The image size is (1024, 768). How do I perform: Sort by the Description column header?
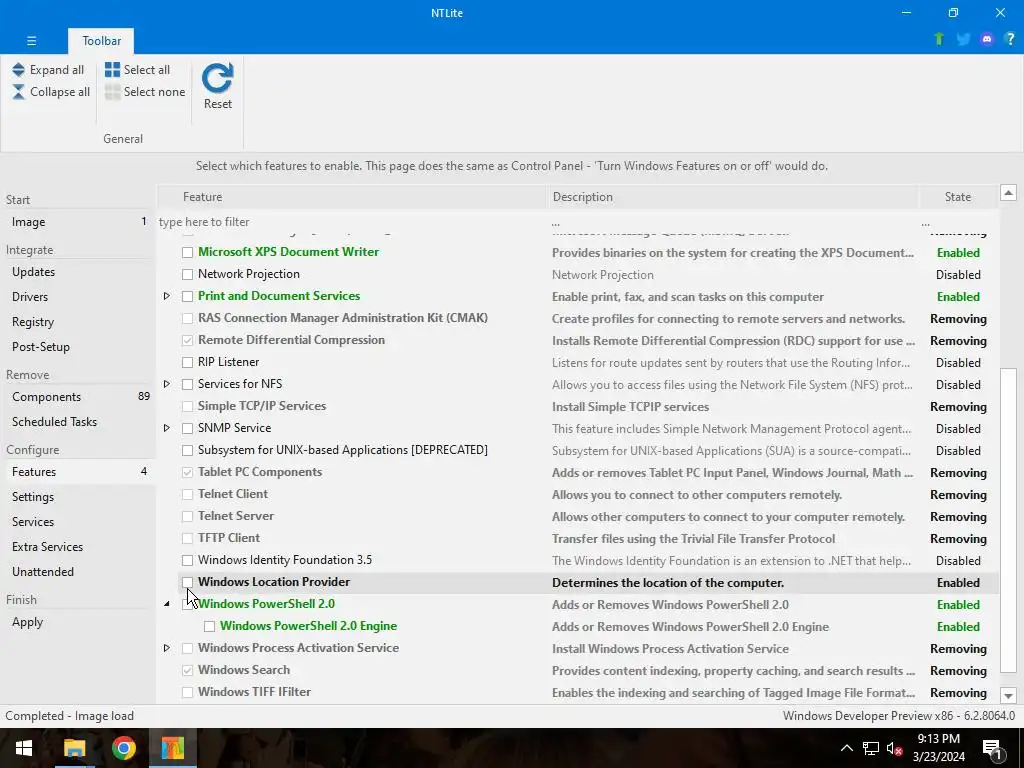[x=732, y=197]
